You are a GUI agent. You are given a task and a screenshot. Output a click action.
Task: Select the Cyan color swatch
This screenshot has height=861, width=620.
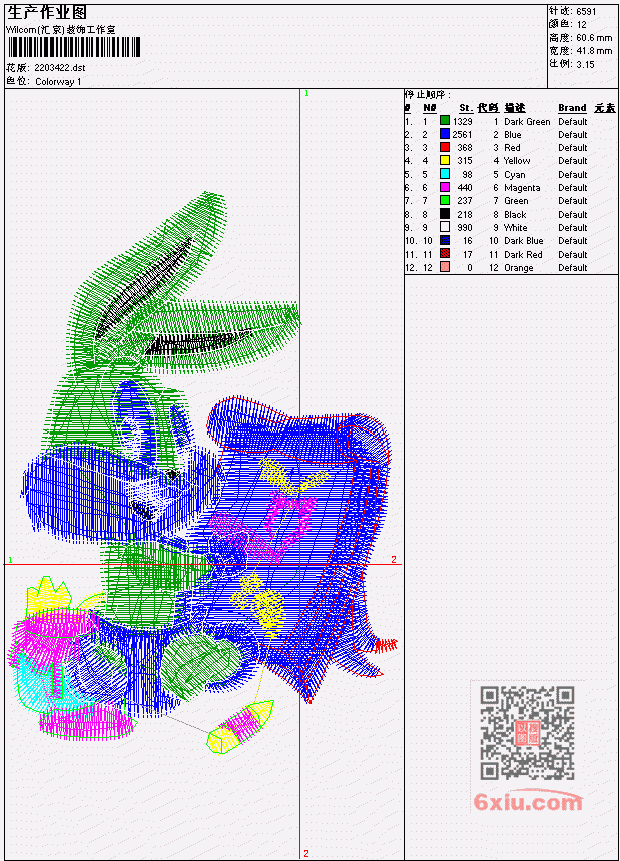[445, 174]
